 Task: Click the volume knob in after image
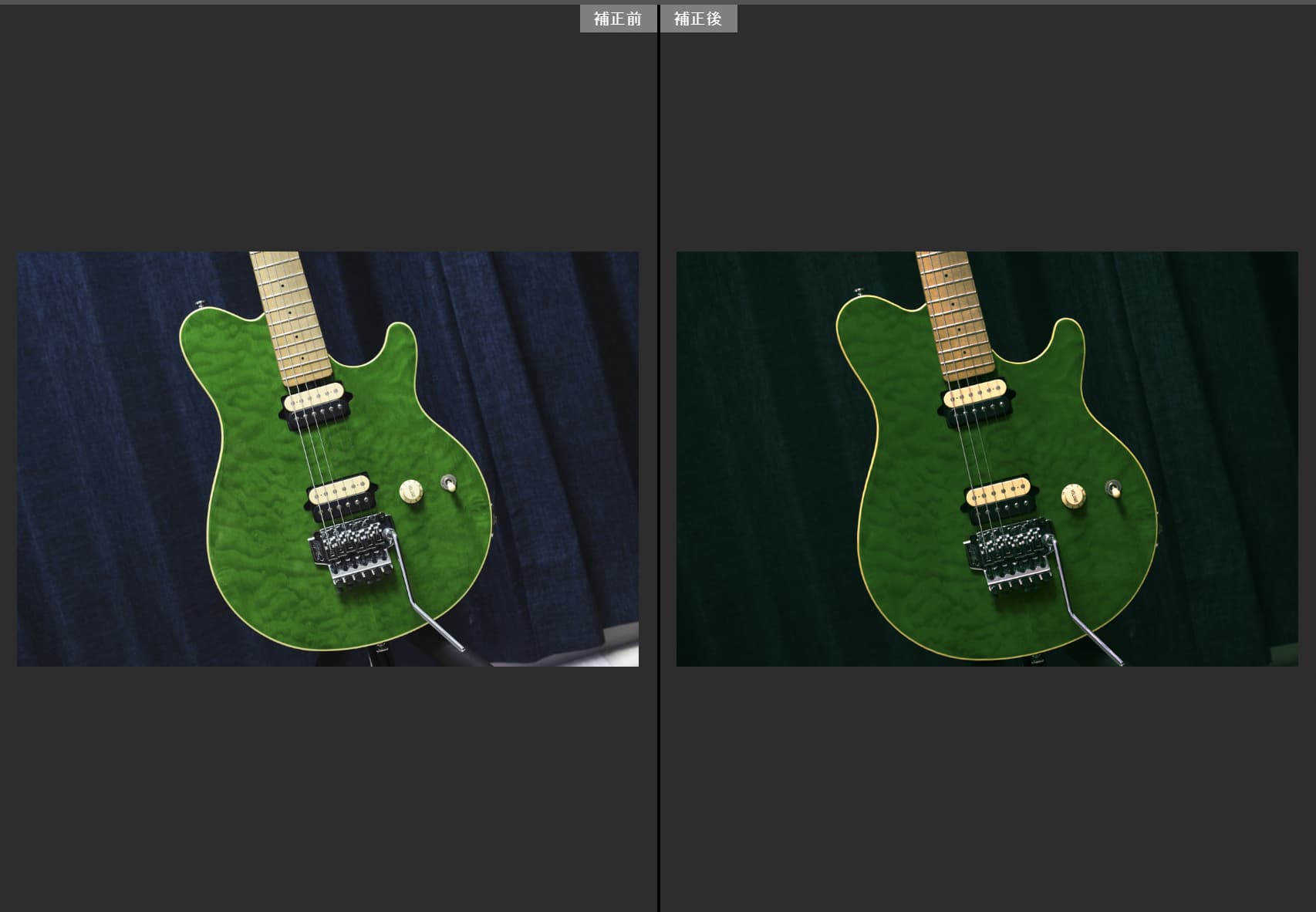1072,496
